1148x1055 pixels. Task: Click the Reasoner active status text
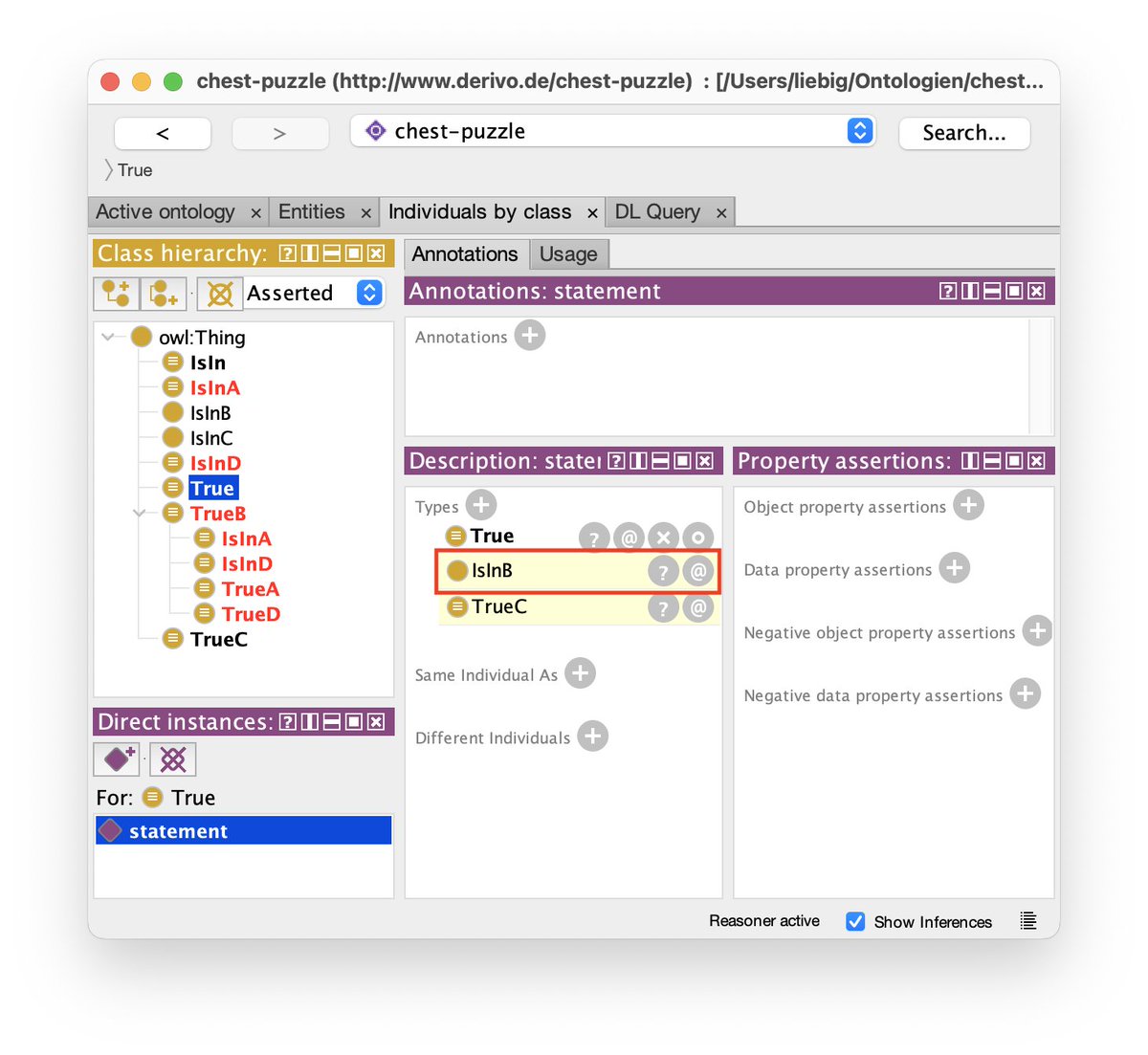point(764,921)
